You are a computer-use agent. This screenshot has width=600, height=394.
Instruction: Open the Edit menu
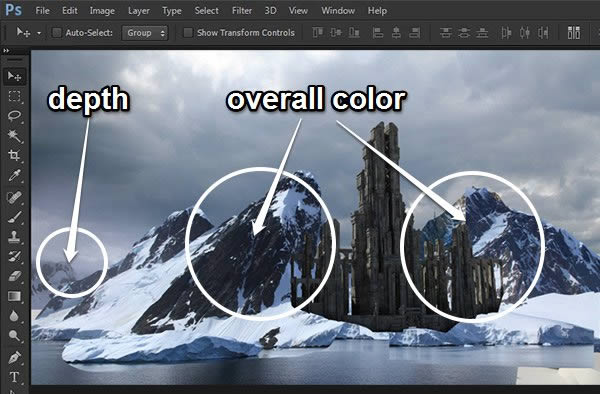coord(70,11)
